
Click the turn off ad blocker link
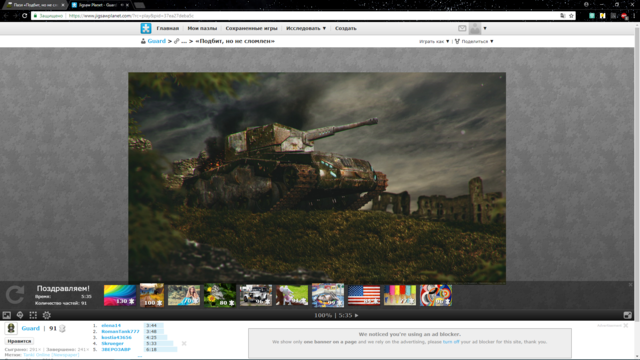[451, 342]
